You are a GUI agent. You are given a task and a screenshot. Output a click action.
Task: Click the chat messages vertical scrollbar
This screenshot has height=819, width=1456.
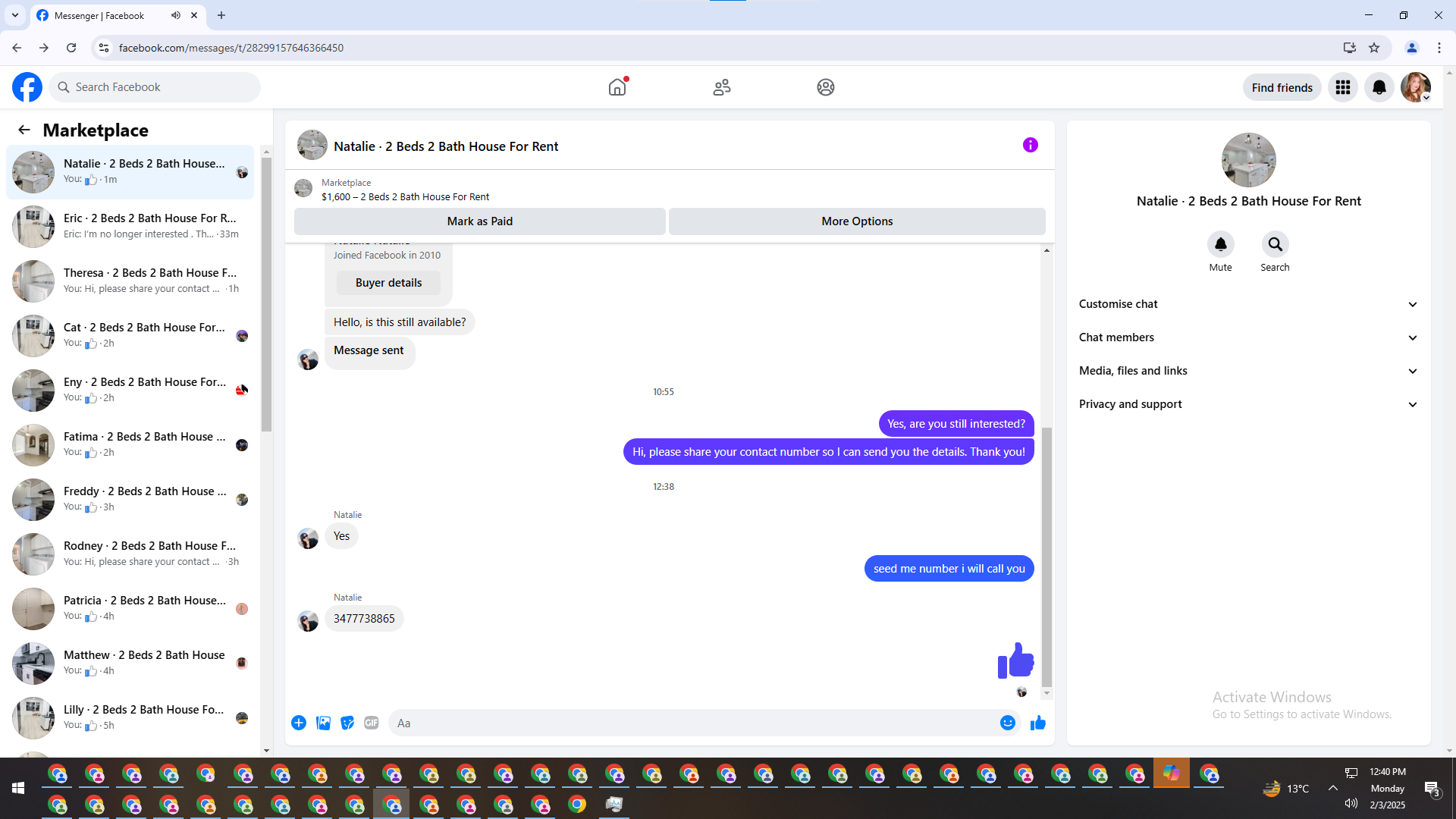1047,557
